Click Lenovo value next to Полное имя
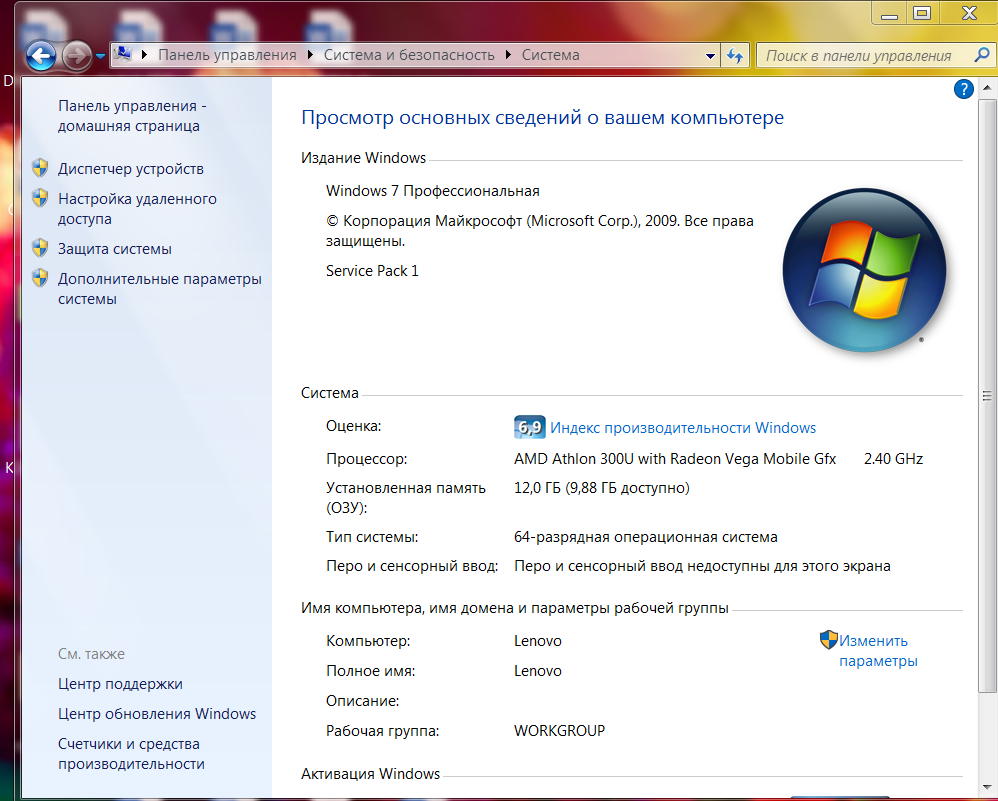 [538, 671]
